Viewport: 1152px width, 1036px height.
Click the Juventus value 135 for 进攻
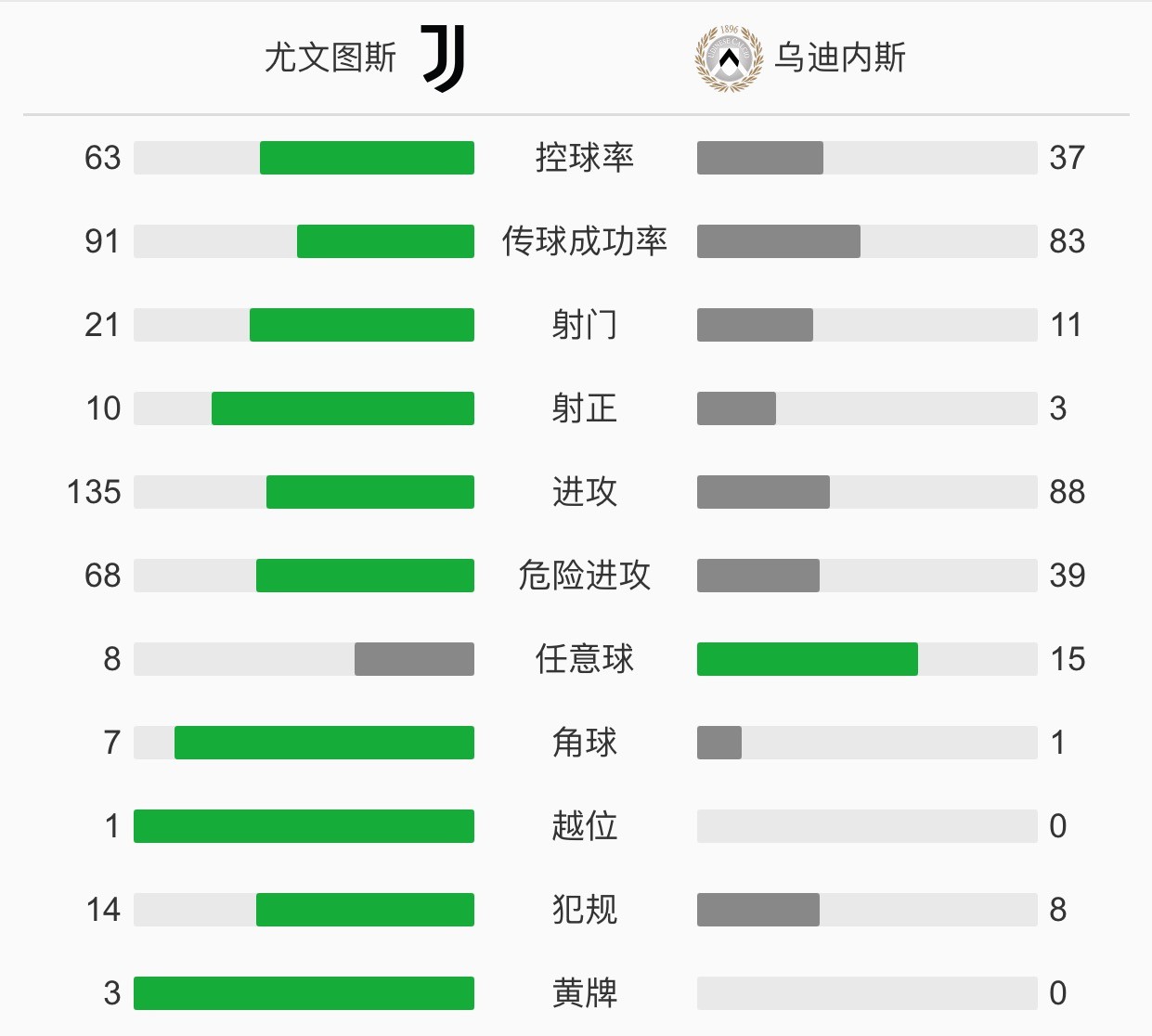pos(94,492)
